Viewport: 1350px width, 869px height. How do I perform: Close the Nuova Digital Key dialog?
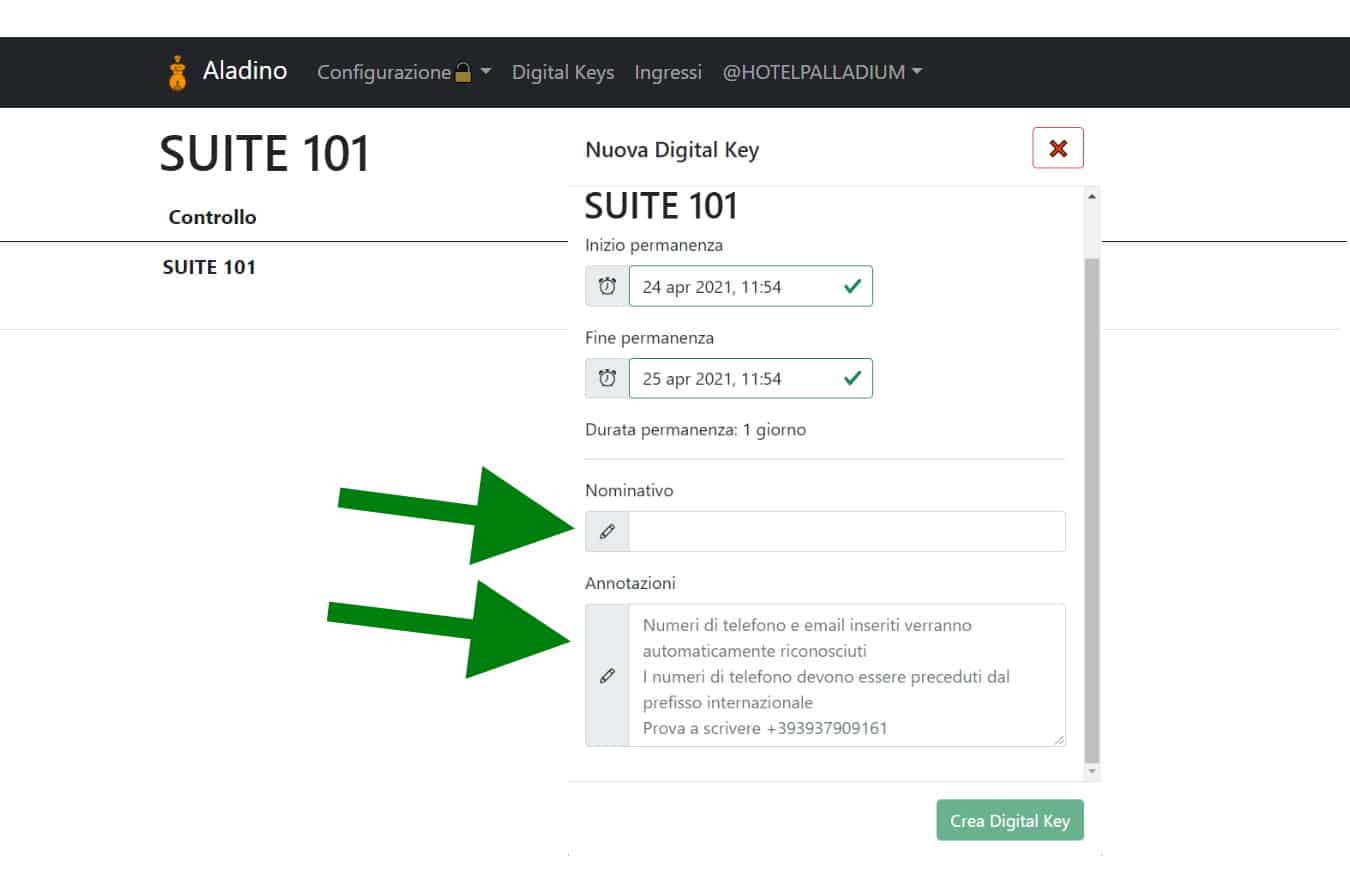(x=1058, y=148)
